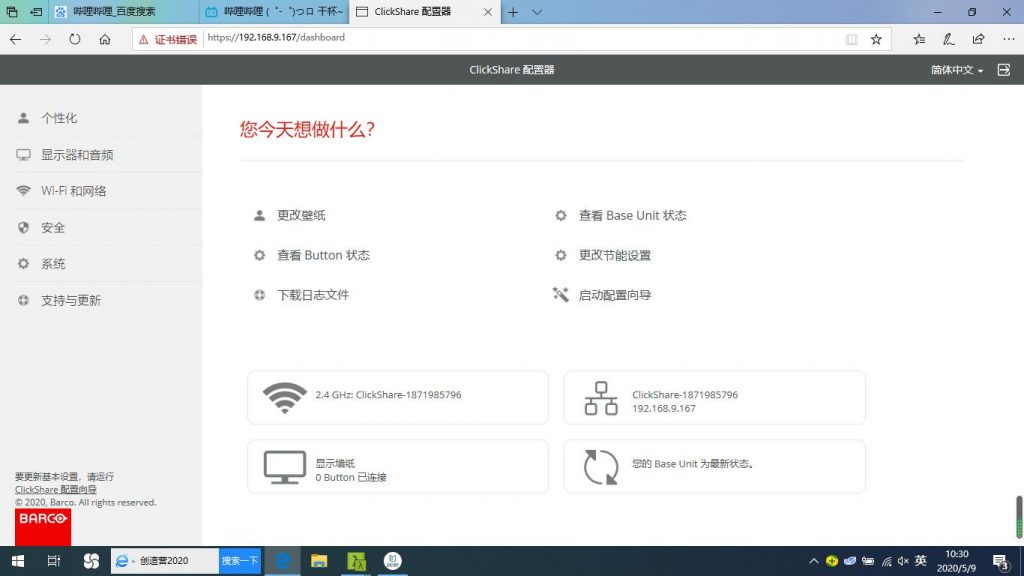Add this page to favorites with the star
The width and height of the screenshot is (1024, 576).
[x=876, y=39]
